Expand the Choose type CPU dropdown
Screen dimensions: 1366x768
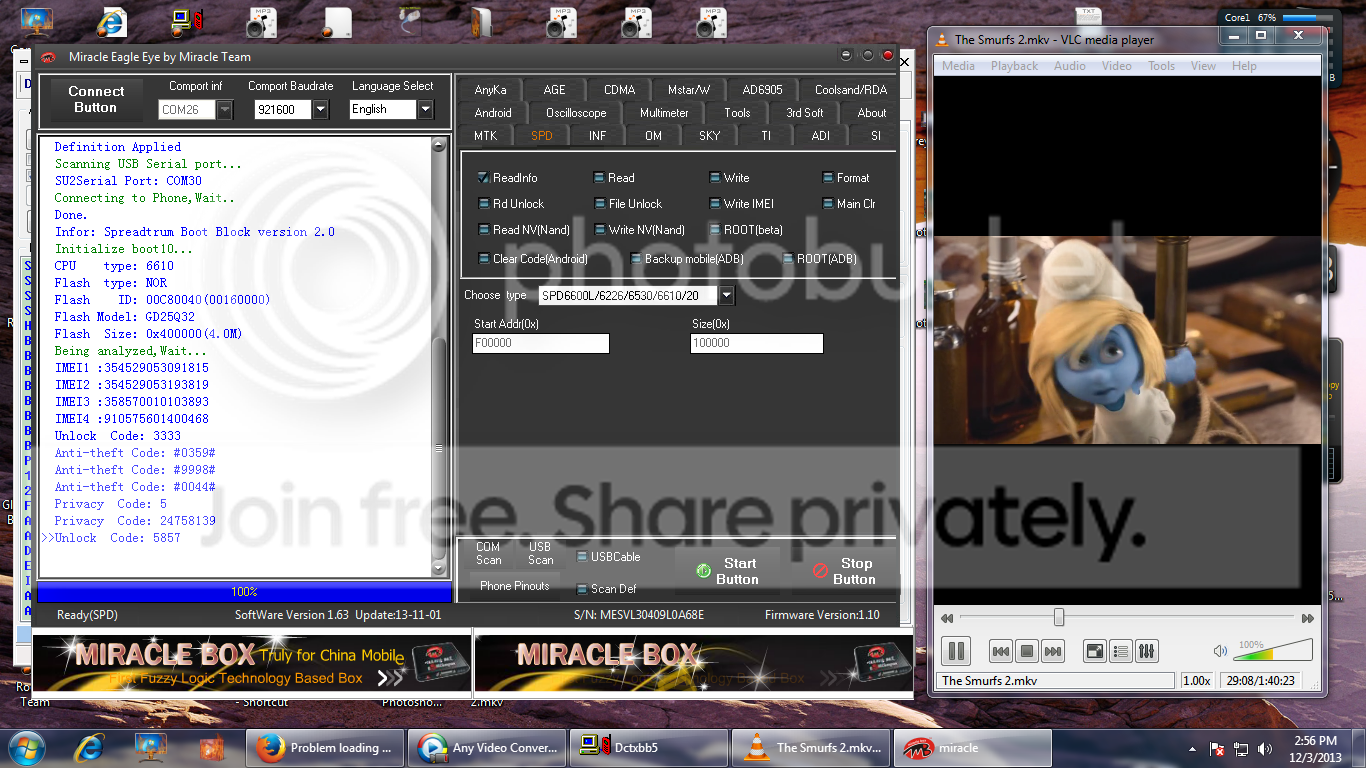click(x=726, y=295)
